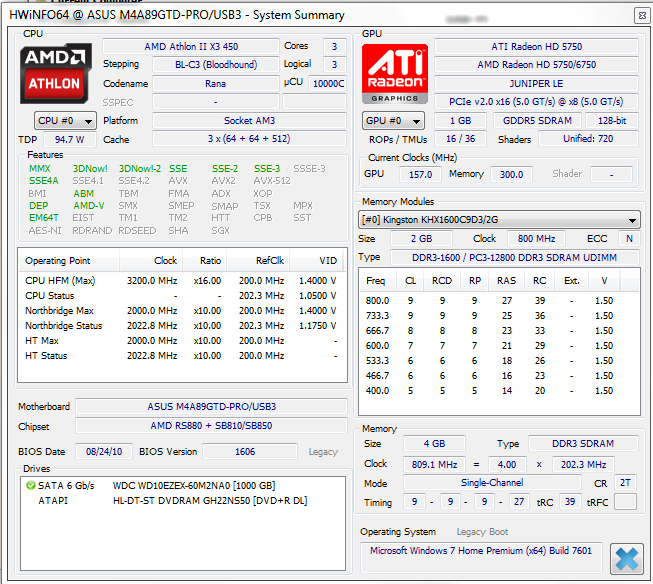Click the BIOS Date 08/24/10 field
This screenshot has height=584, width=653.
point(104,452)
